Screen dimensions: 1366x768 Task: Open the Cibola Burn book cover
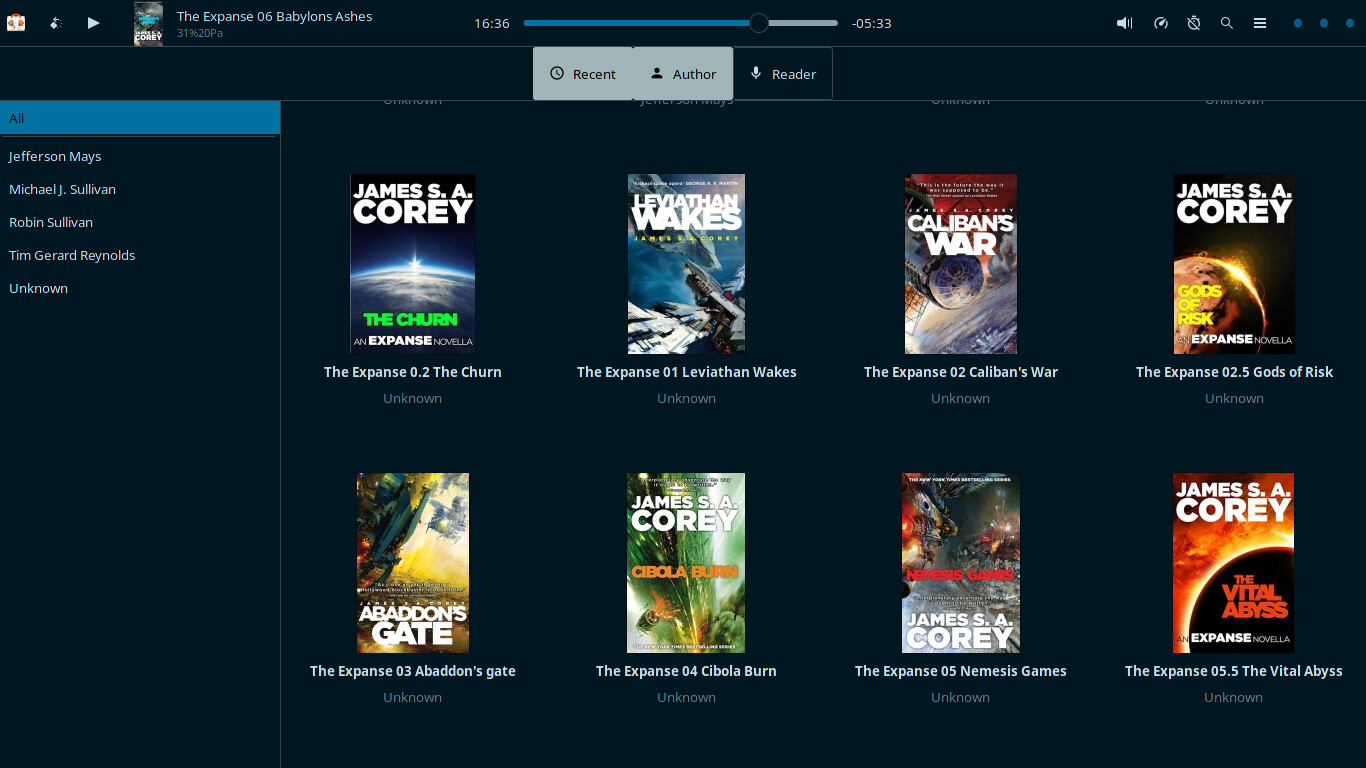point(686,563)
